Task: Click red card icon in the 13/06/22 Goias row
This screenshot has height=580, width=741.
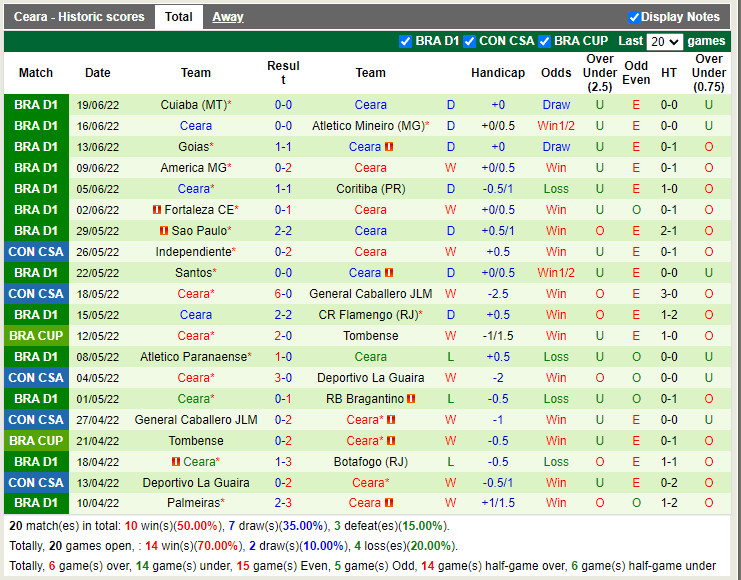Action: point(389,147)
